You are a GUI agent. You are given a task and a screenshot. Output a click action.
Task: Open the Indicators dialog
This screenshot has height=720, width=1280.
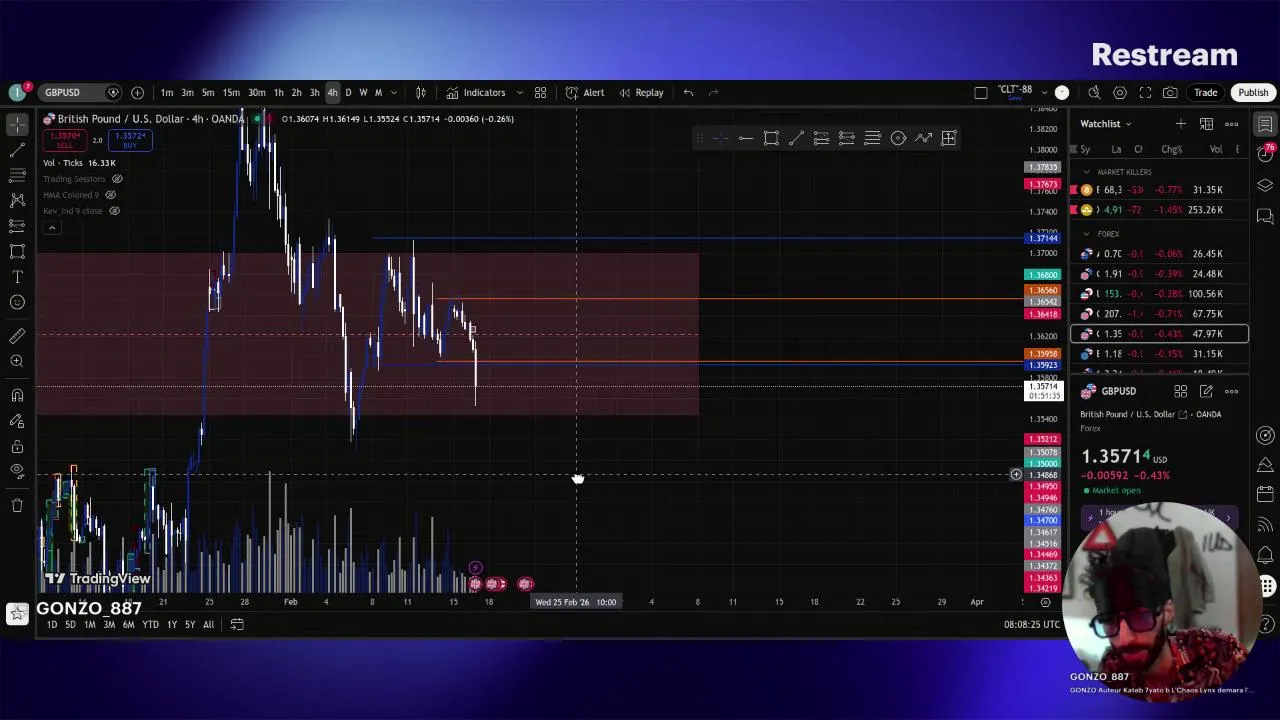click(x=476, y=92)
